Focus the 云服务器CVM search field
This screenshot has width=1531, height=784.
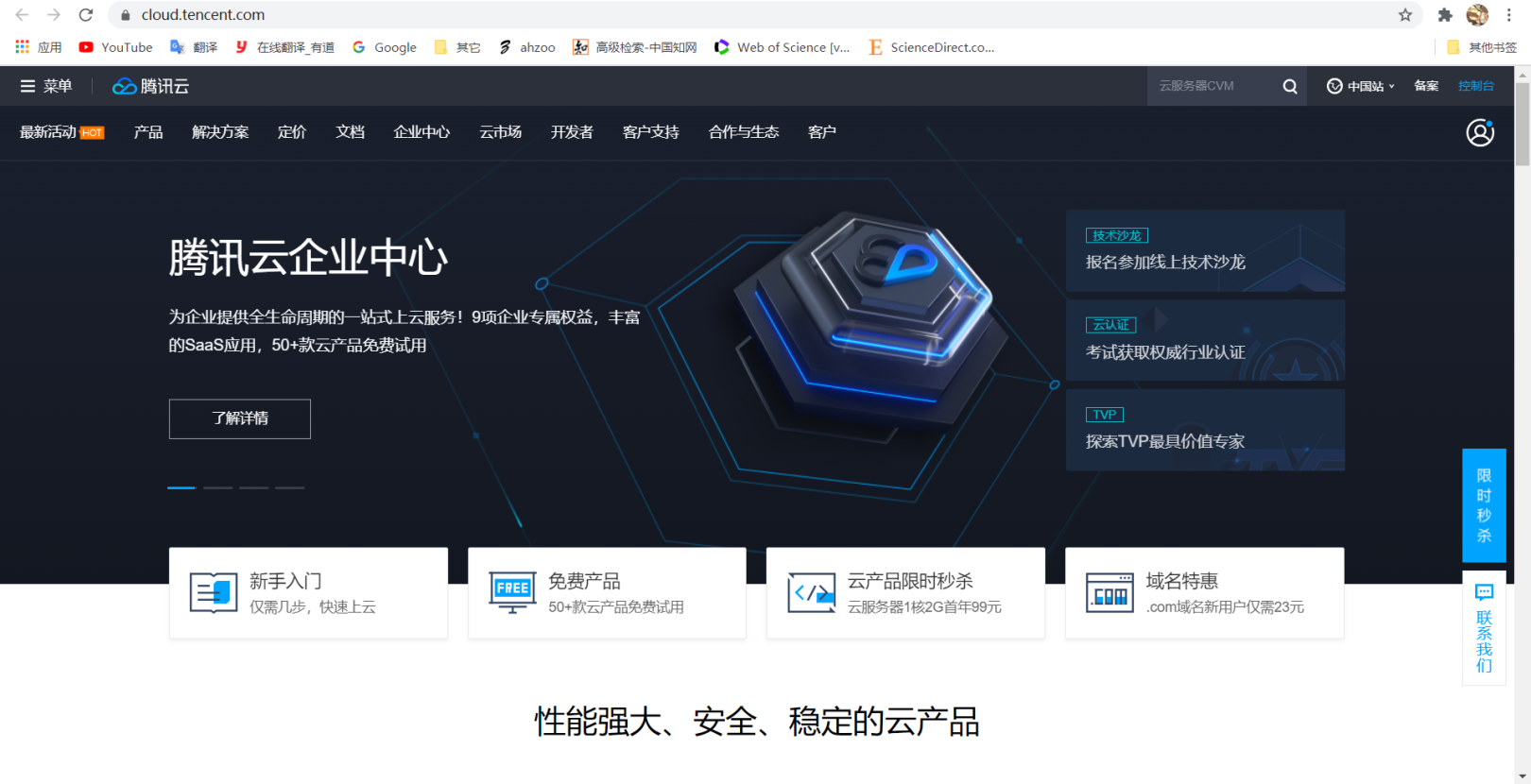pyautogui.click(x=1214, y=86)
